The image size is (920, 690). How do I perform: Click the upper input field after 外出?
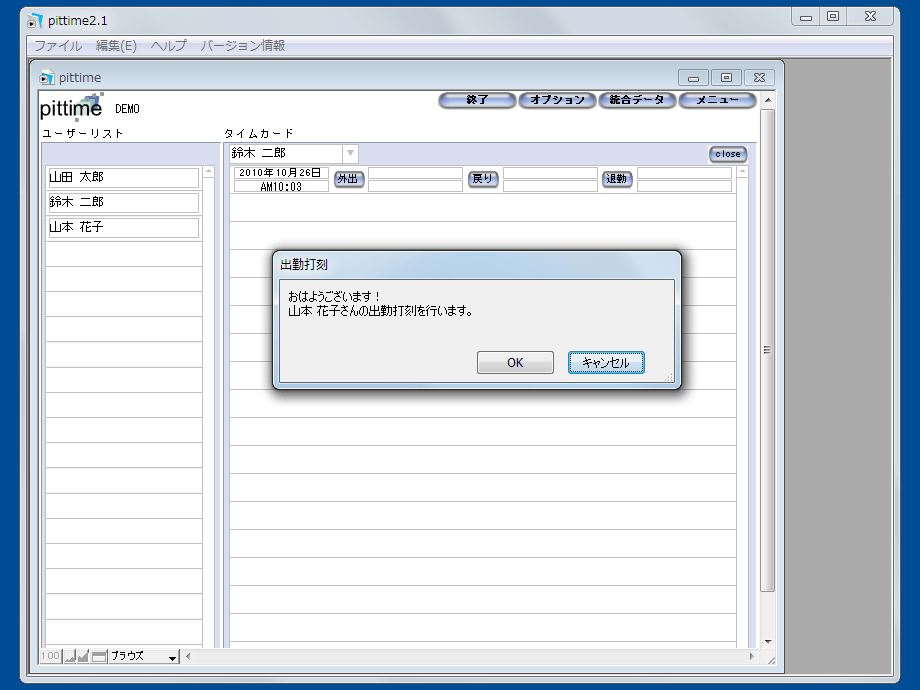pos(415,172)
